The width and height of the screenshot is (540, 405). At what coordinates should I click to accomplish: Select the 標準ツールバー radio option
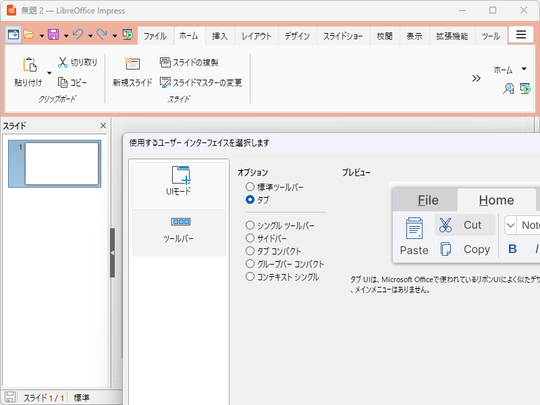tap(250, 187)
